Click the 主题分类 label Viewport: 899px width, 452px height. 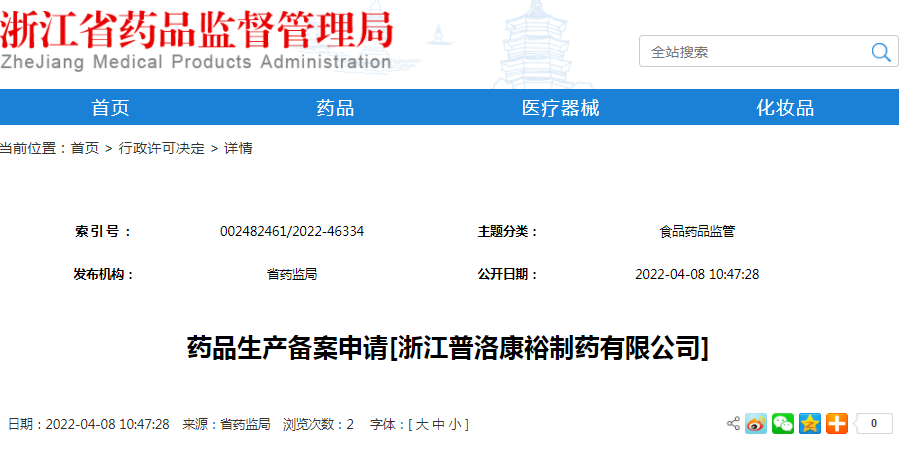pyautogui.click(x=507, y=232)
